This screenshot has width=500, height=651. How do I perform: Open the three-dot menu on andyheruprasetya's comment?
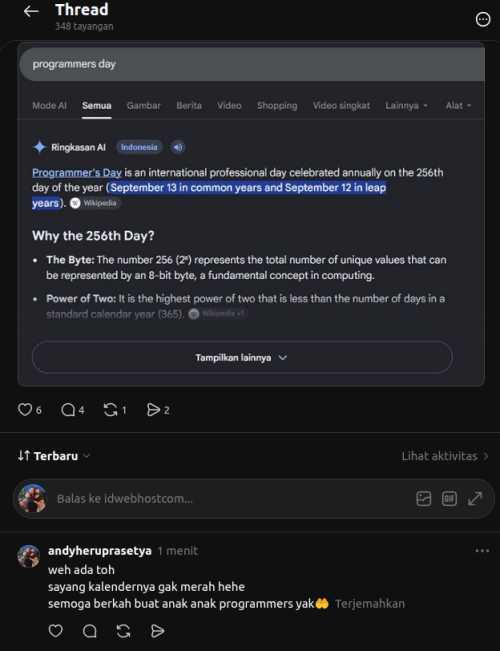pos(482,551)
